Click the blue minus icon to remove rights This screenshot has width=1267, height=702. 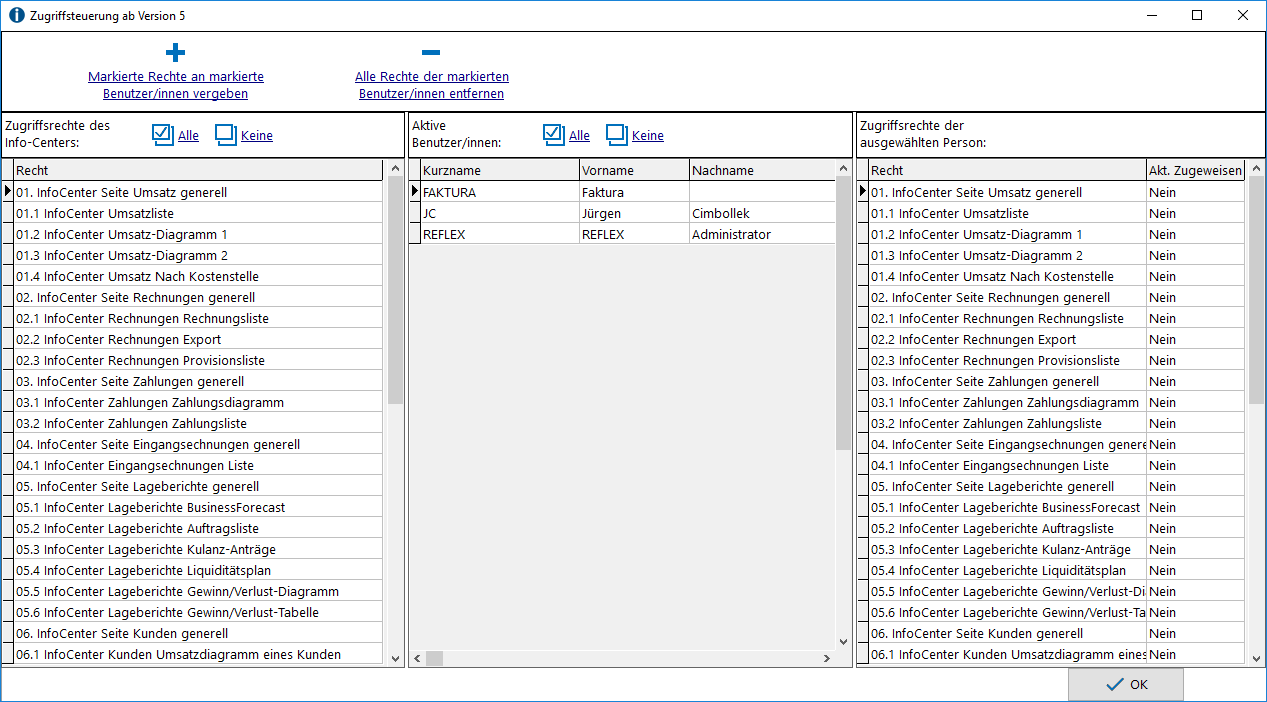point(431,53)
